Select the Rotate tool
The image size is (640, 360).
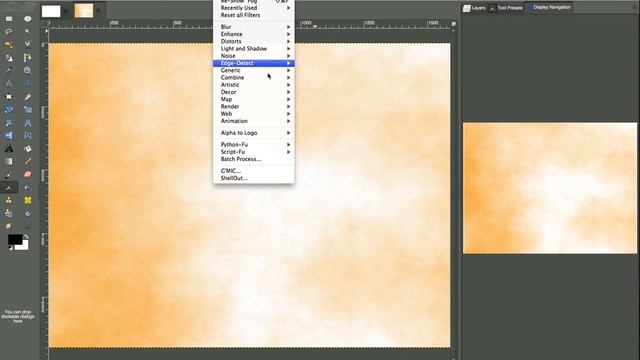(x=9, y=110)
